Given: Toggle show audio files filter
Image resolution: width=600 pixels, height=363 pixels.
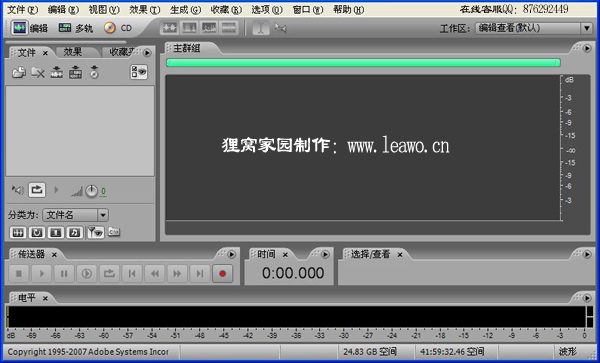Looking at the screenshot, I should click(x=18, y=232).
